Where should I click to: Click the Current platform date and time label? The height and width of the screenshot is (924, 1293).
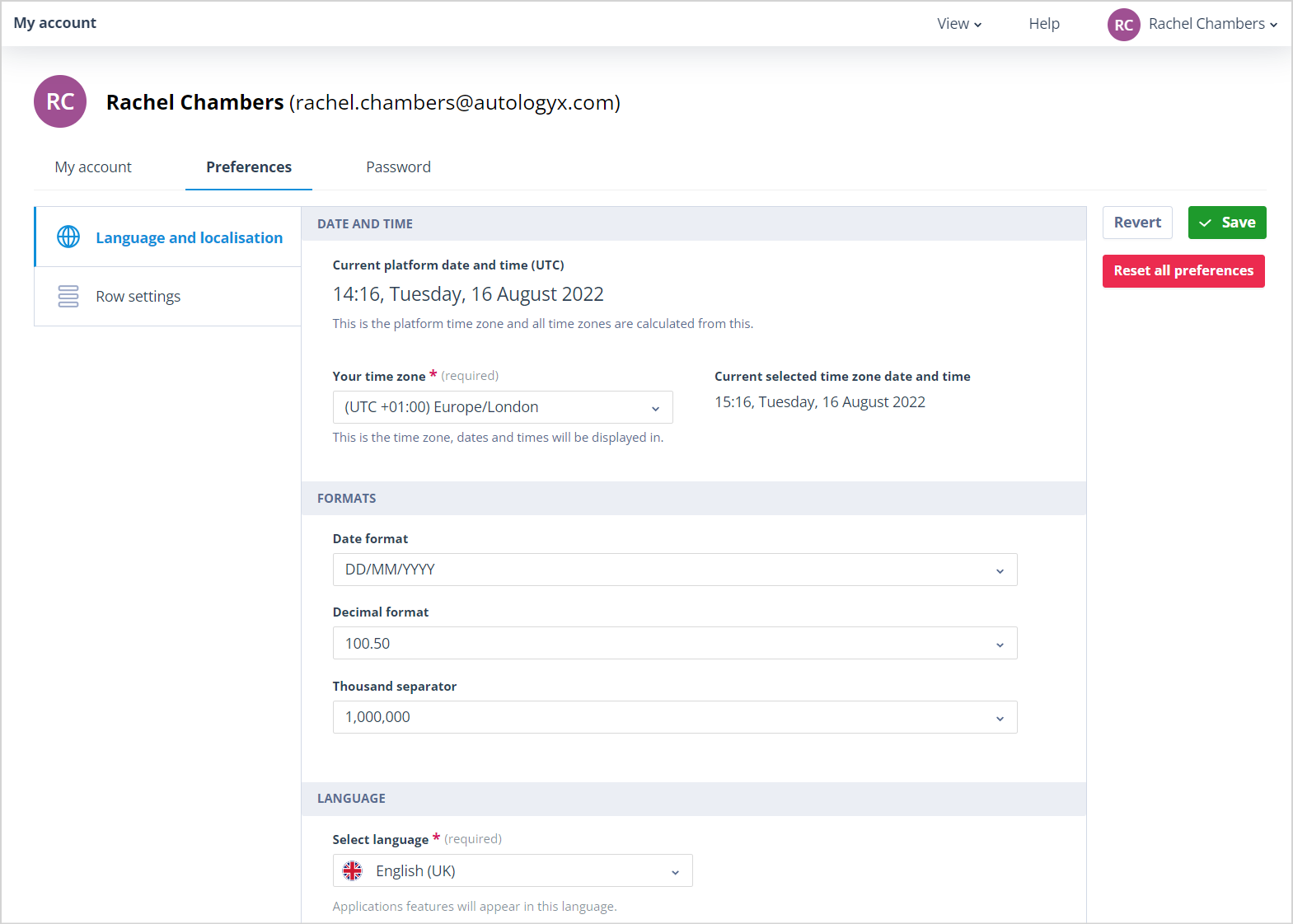click(448, 265)
